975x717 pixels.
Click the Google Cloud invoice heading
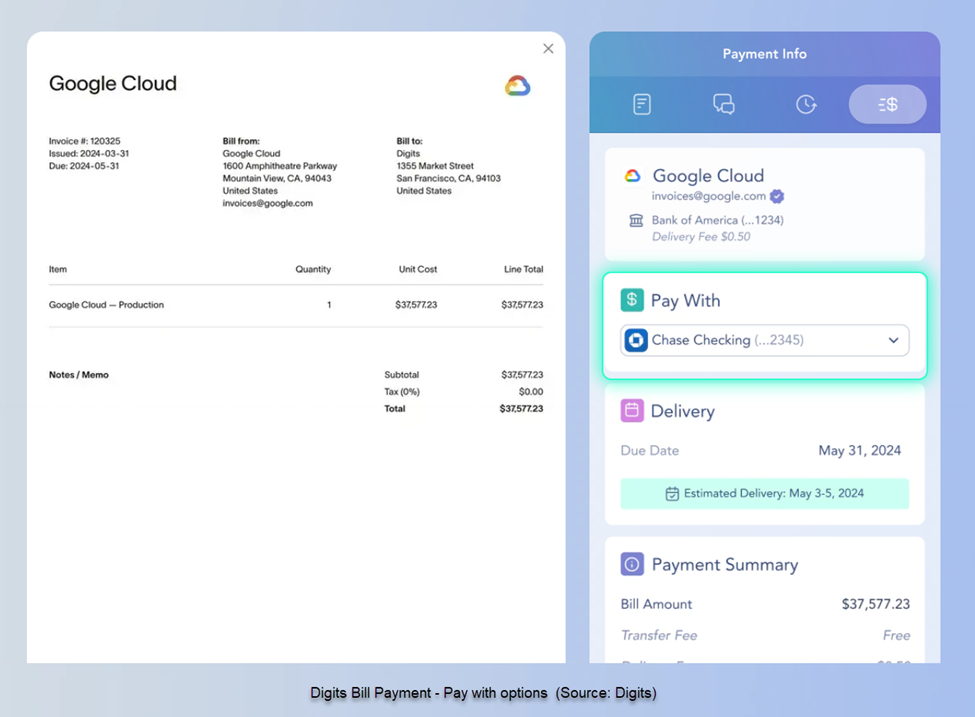pos(113,83)
